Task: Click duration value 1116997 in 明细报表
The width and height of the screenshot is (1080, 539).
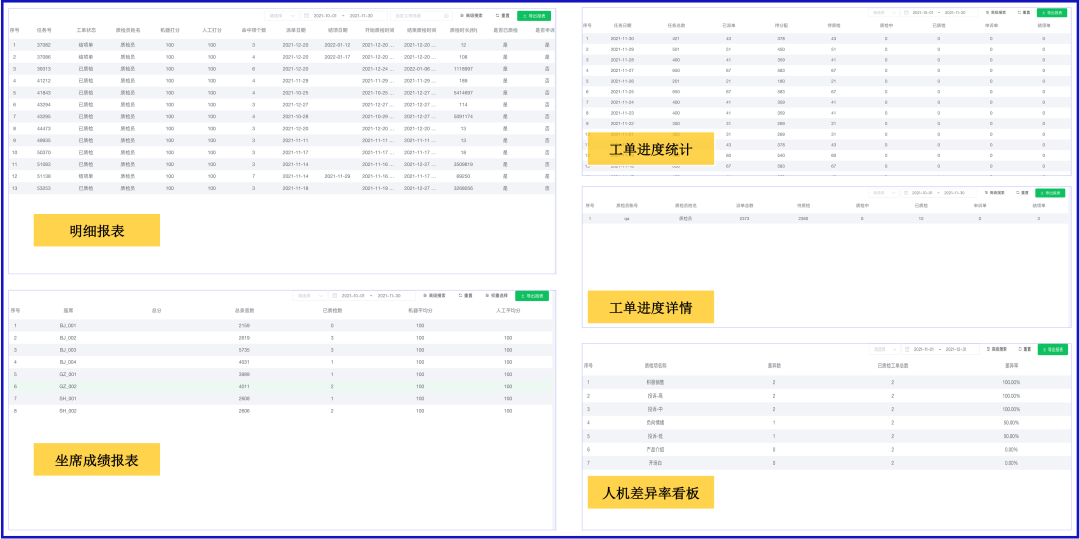Action: 463,69
